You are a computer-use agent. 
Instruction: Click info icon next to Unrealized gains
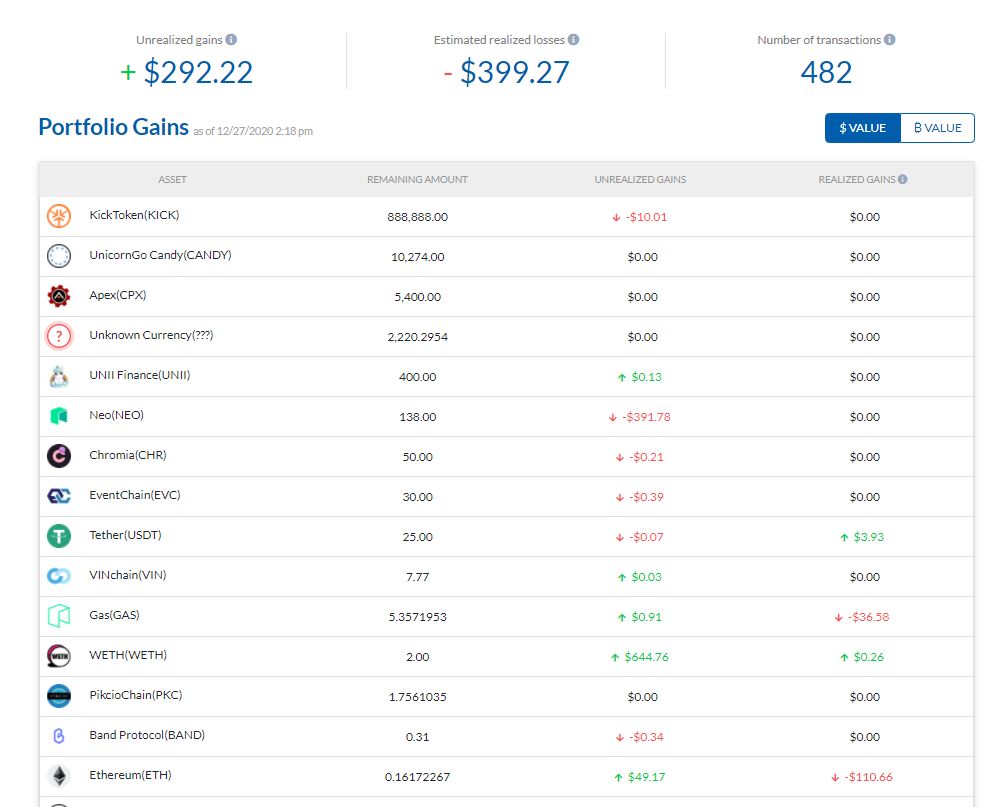point(231,40)
